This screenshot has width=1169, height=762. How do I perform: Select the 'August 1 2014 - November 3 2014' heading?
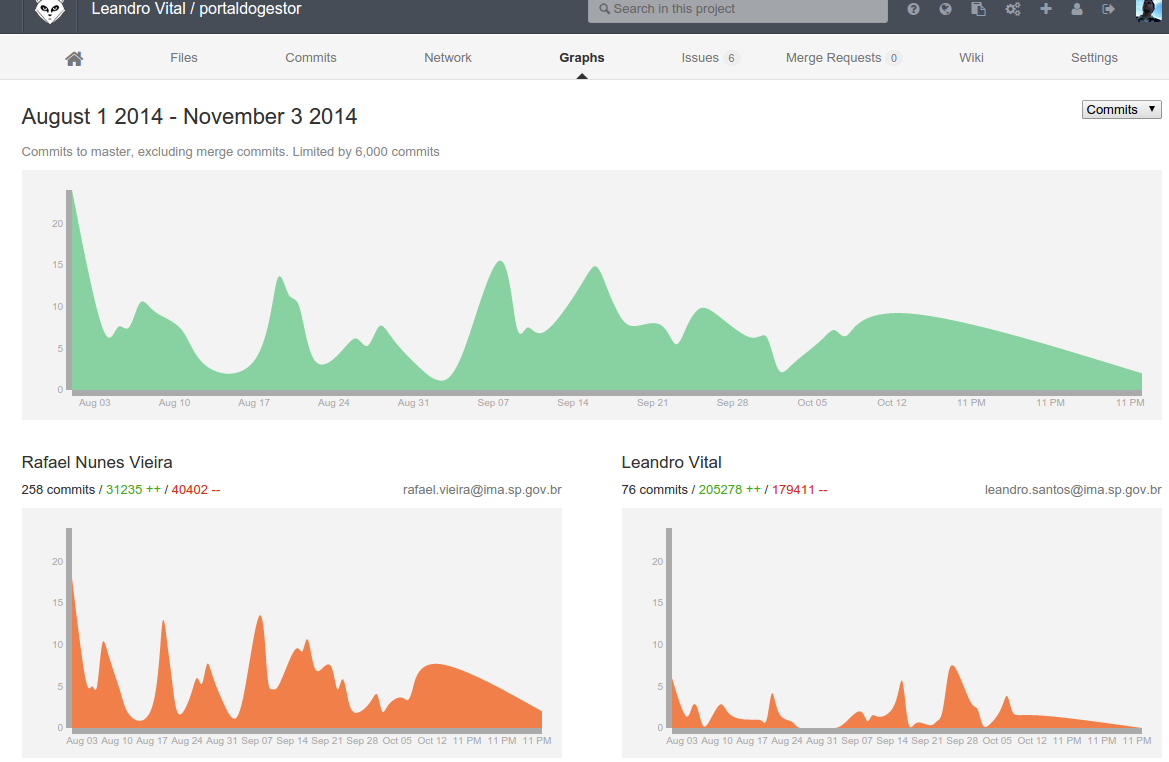coord(189,116)
